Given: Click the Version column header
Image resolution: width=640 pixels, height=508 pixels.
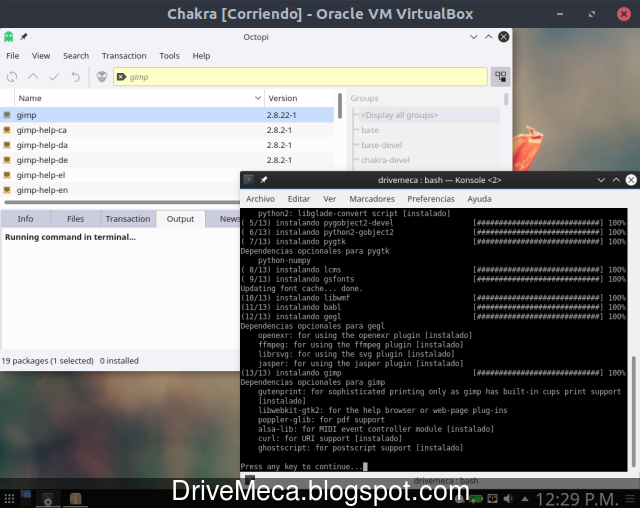Looking at the screenshot, I should point(301,98).
